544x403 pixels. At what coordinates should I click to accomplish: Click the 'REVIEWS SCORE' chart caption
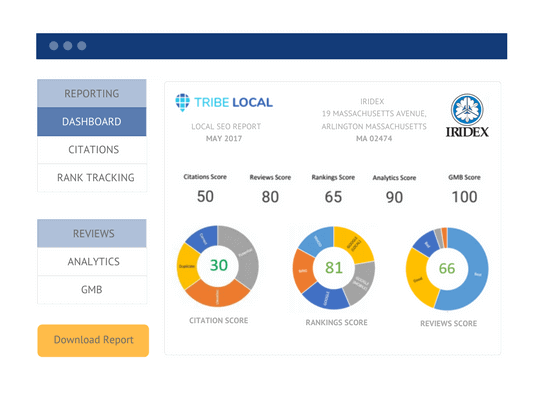(x=449, y=324)
